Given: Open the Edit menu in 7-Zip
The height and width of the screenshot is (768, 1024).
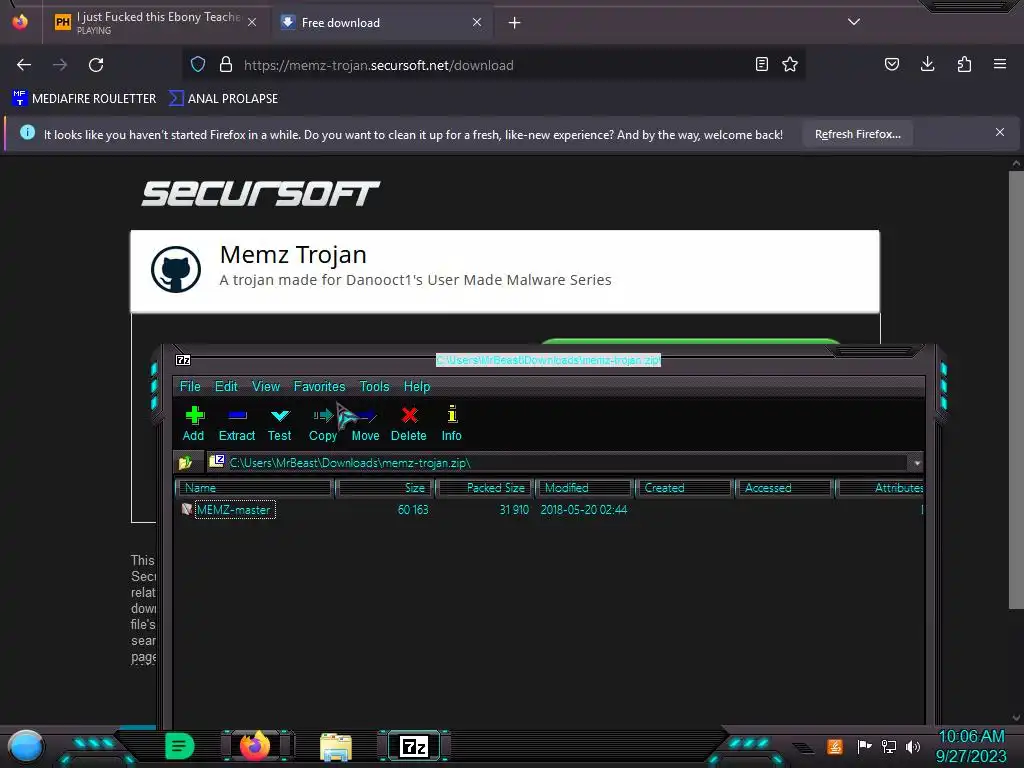Looking at the screenshot, I should pos(226,387).
